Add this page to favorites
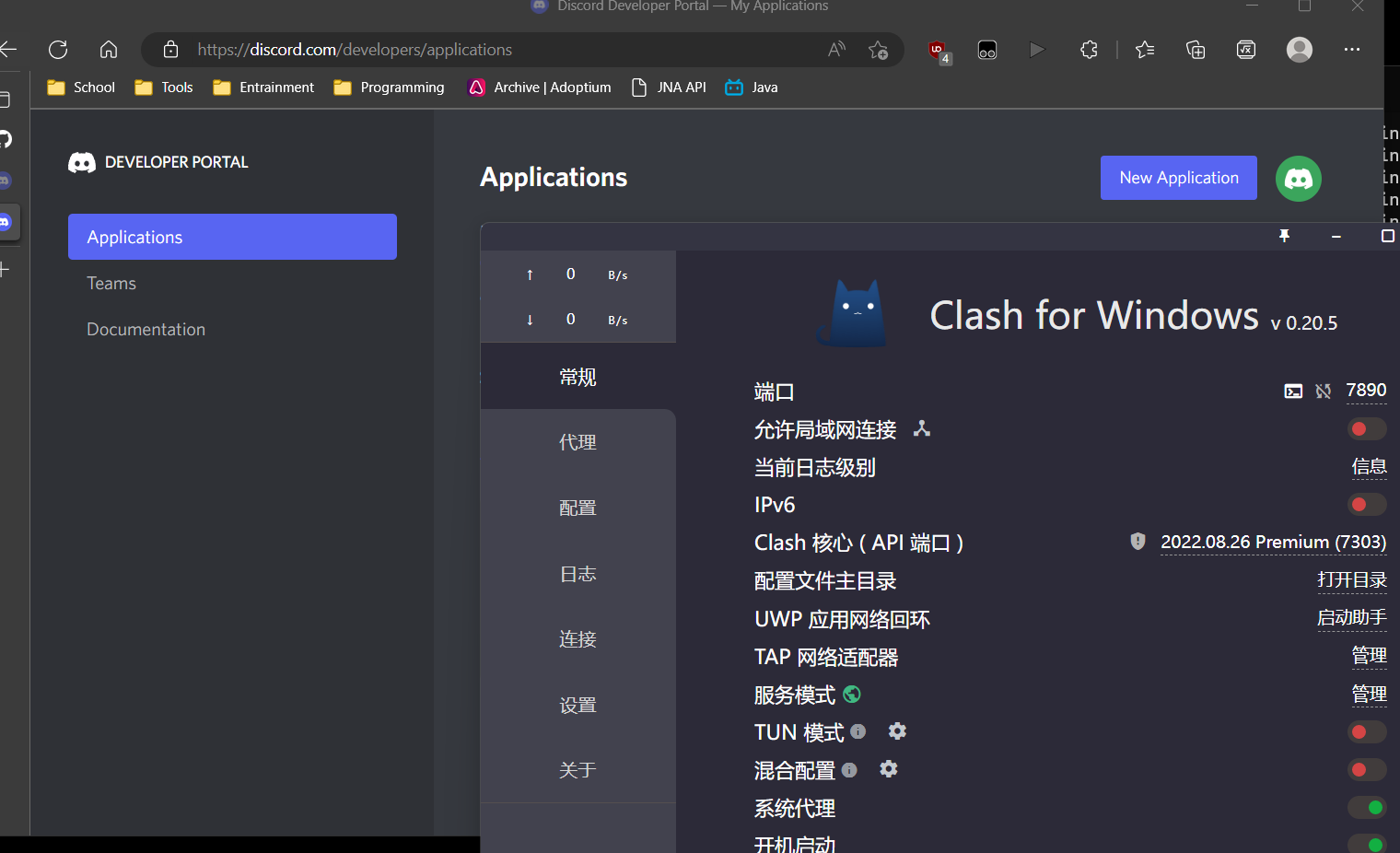This screenshot has height=853, width=1400. coord(878,50)
